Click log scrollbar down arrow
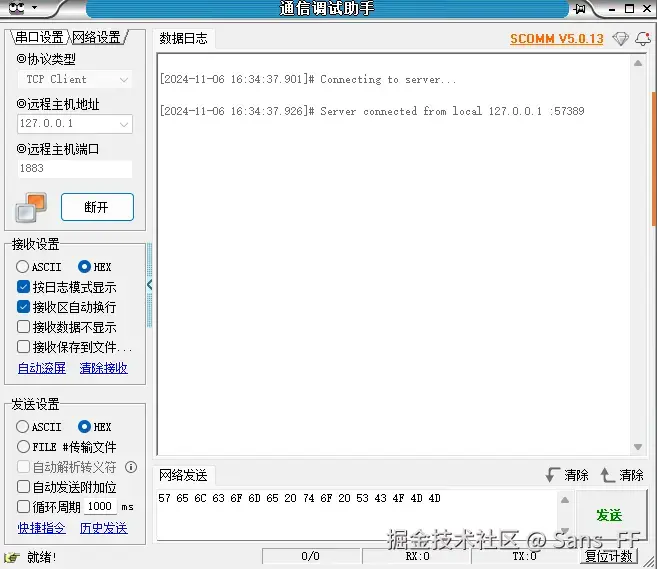Screen dimensions: 657x569 tap(638, 447)
